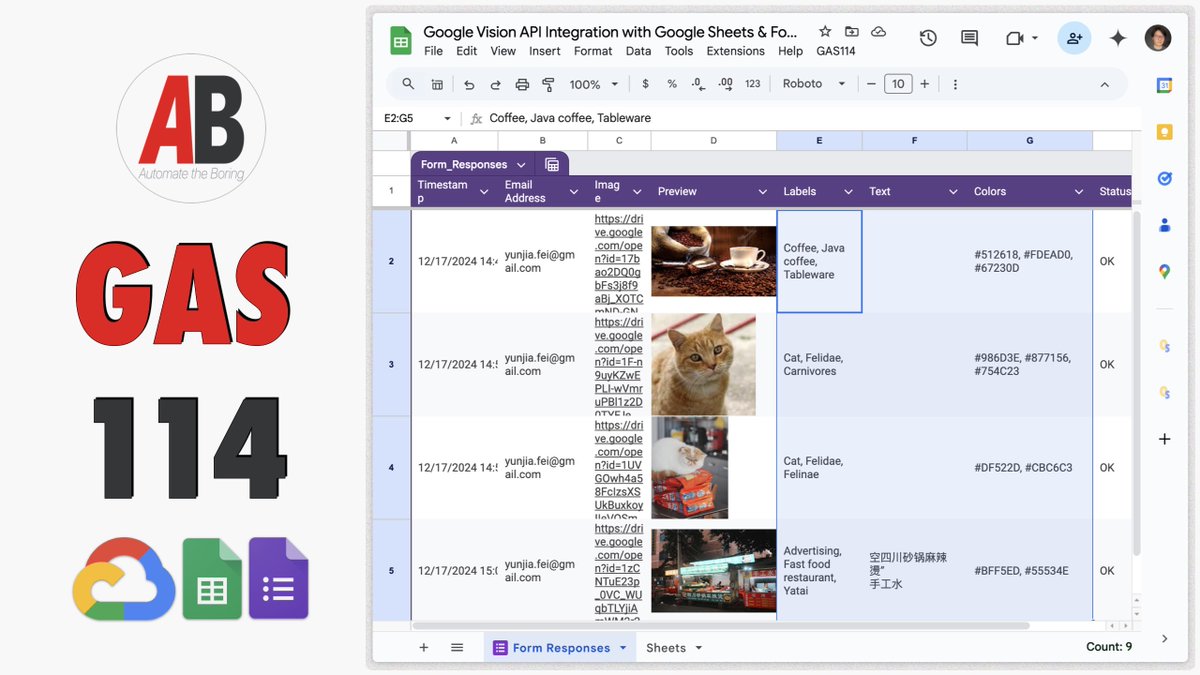This screenshot has height=675, width=1200.
Task: Click the font size field
Action: click(898, 84)
